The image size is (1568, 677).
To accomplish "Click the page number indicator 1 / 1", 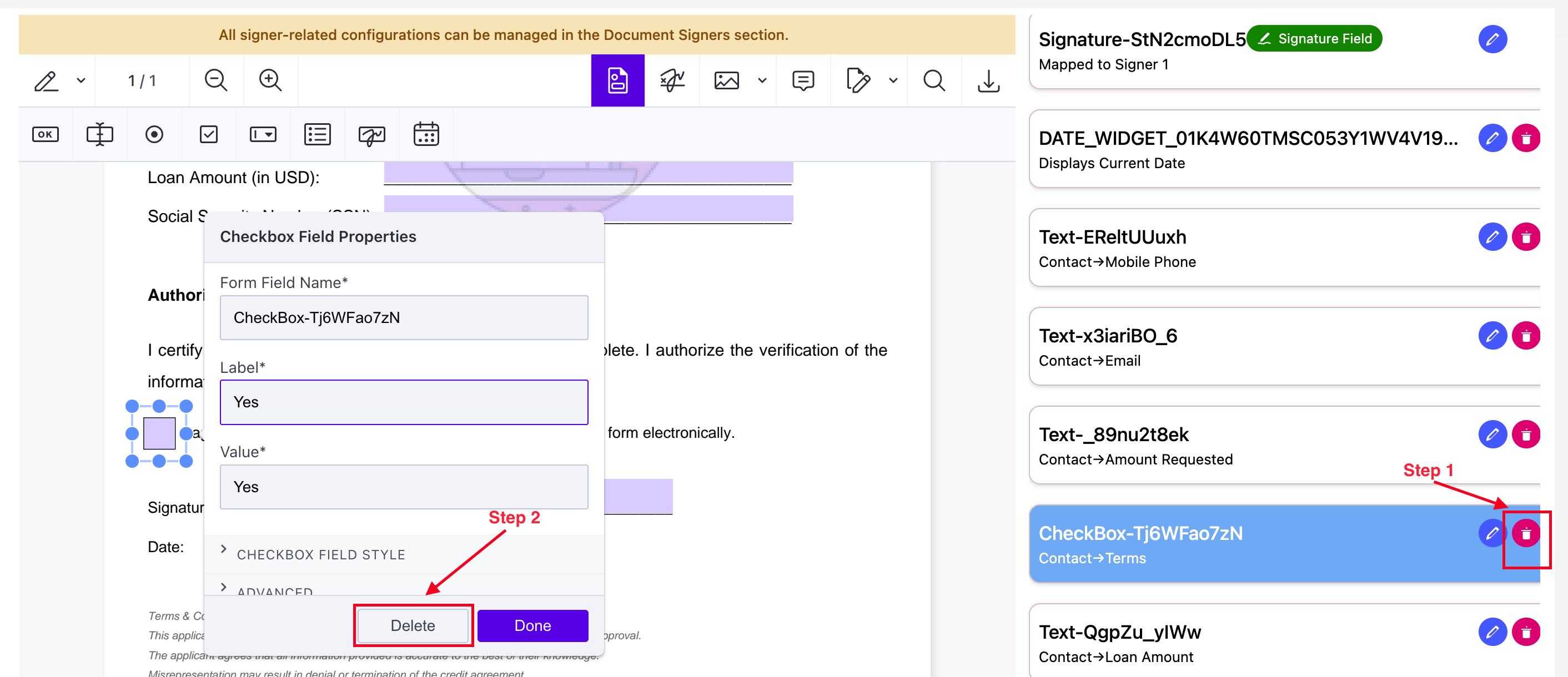I will point(142,81).
